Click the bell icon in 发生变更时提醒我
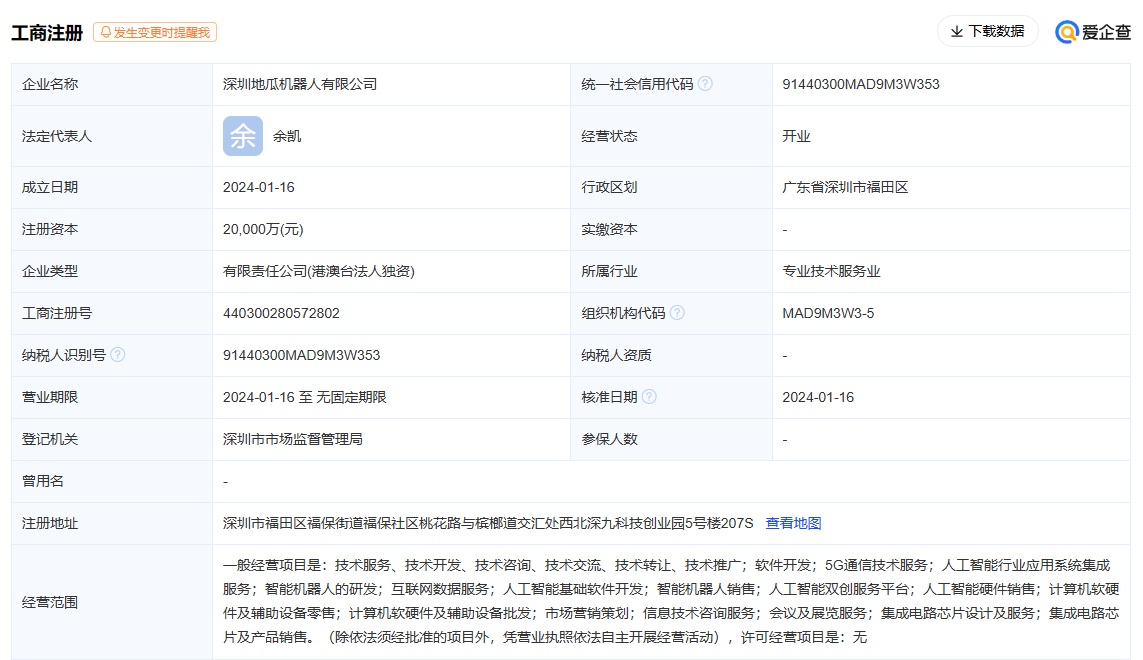Viewport: 1143px width, 660px height. (105, 31)
